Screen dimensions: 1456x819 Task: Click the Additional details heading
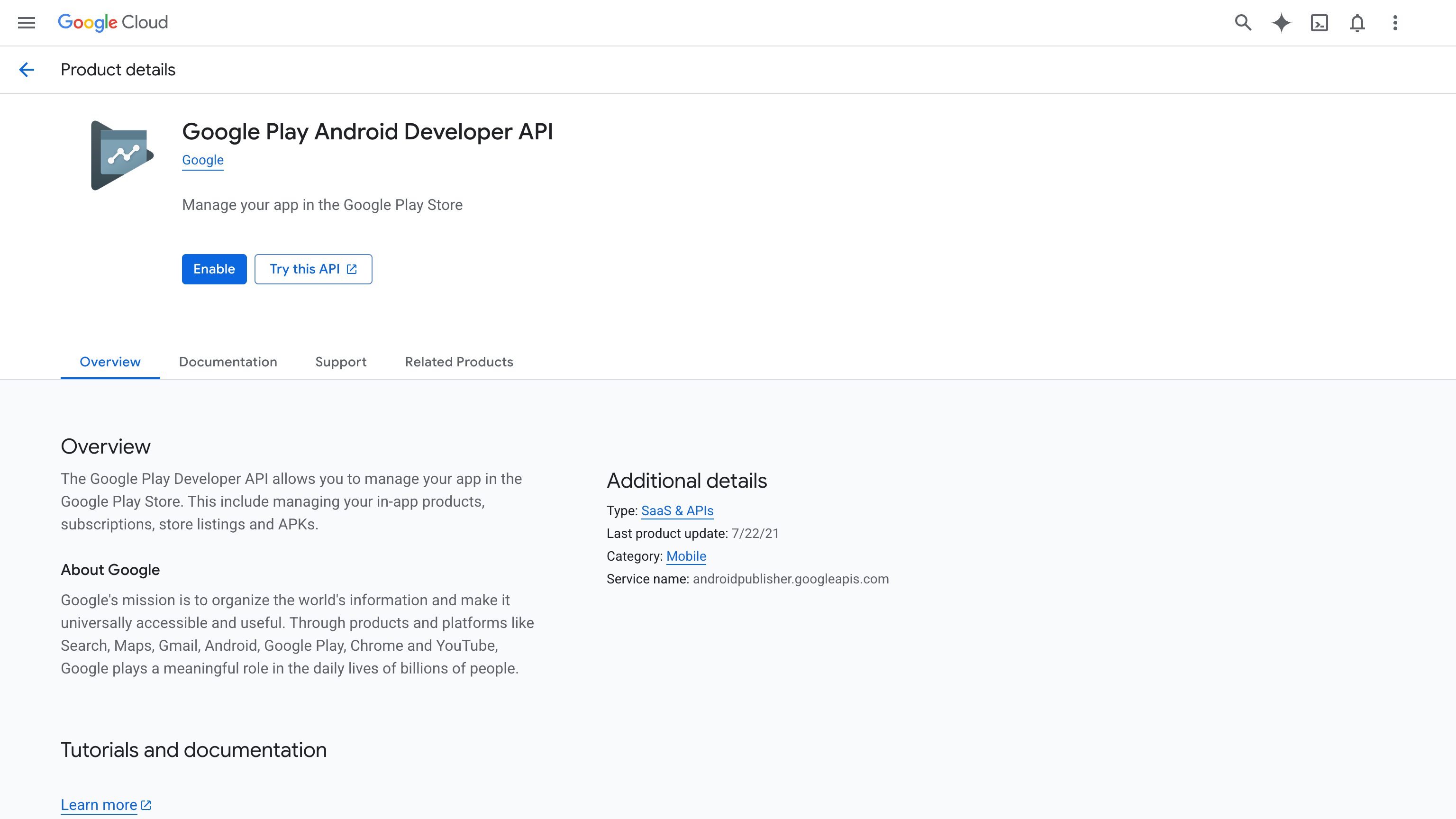[x=687, y=481]
